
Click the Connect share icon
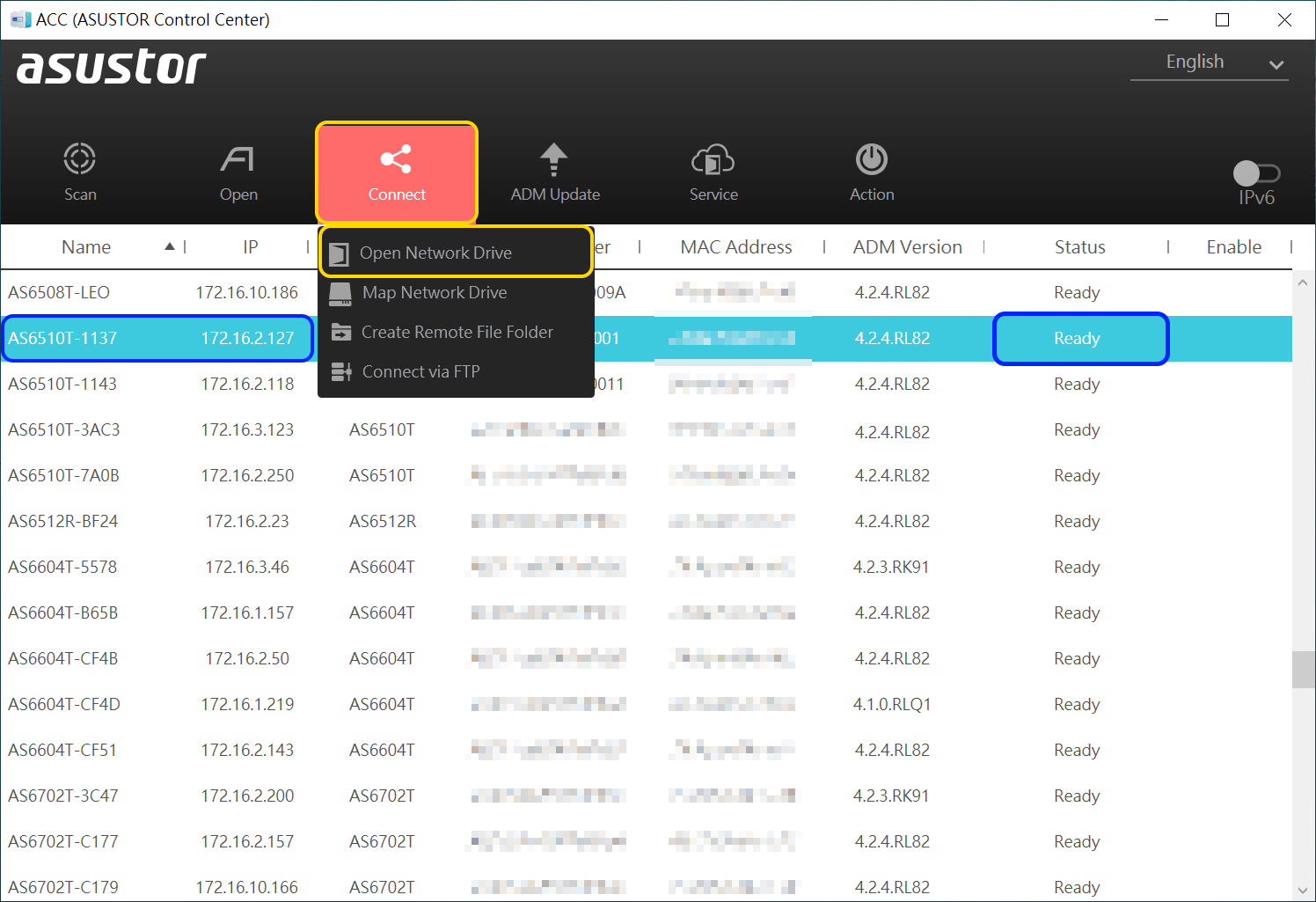point(396,159)
